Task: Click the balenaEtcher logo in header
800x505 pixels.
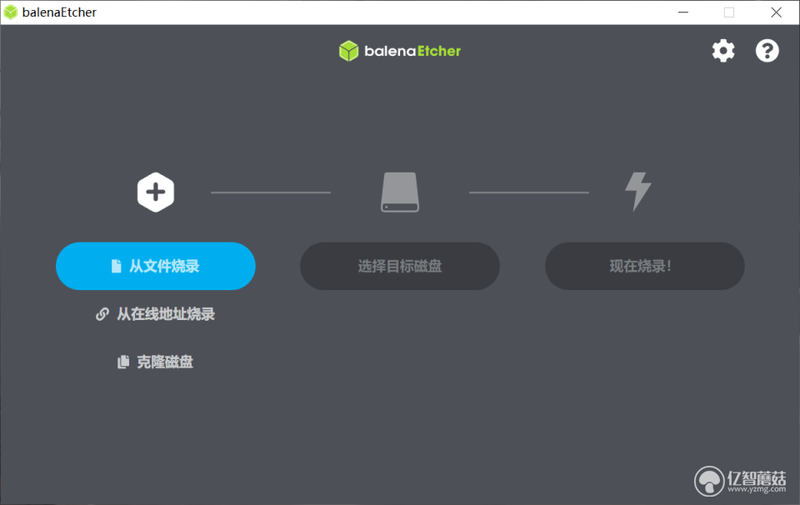Action: 400,51
